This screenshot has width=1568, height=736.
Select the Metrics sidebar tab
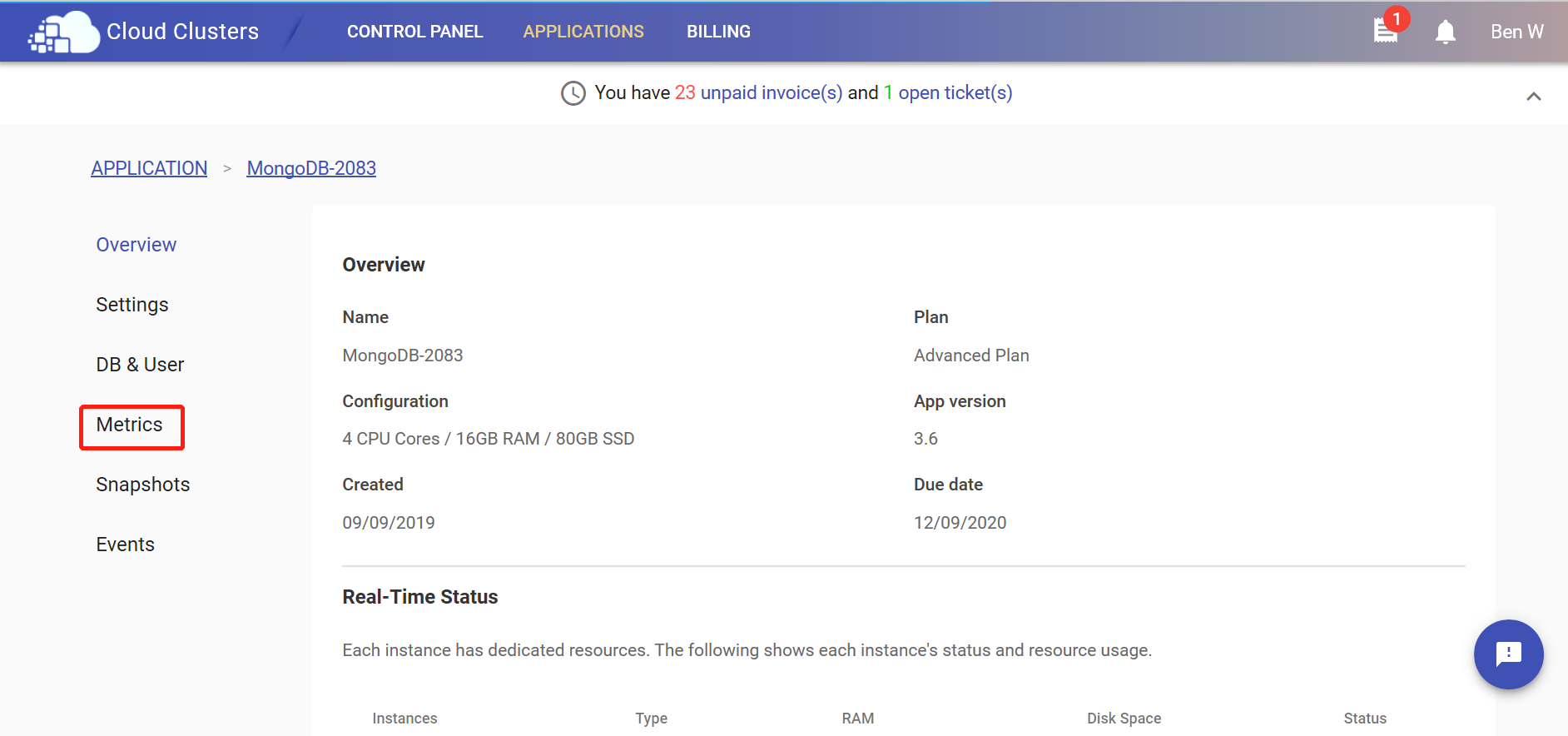tap(130, 425)
